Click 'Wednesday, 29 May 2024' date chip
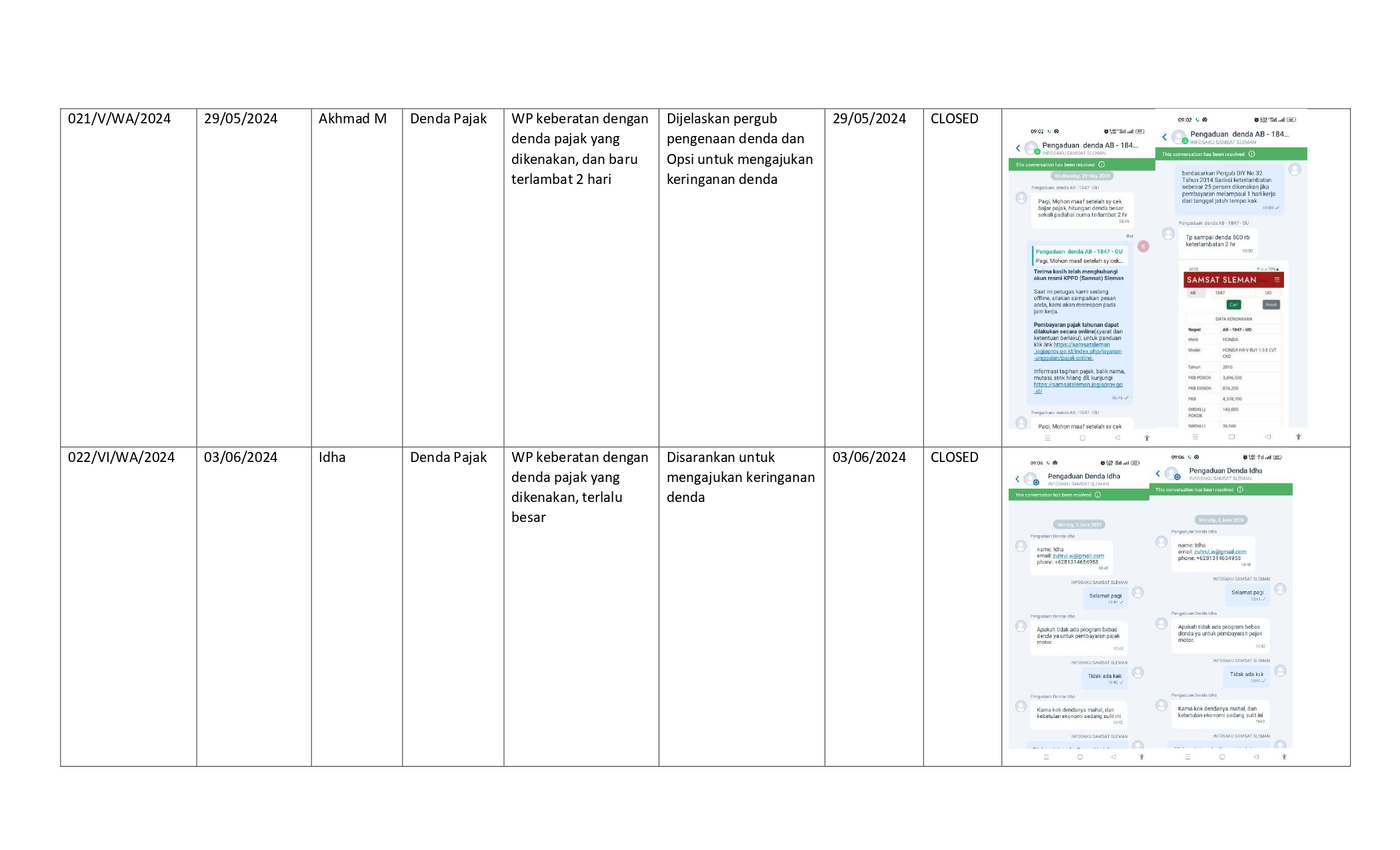Screen dimensions: 1400x850 coord(1082,176)
